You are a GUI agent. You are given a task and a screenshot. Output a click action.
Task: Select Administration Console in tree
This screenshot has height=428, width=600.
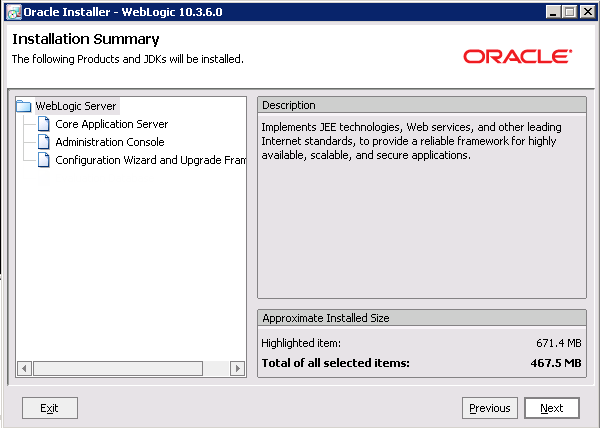110,142
